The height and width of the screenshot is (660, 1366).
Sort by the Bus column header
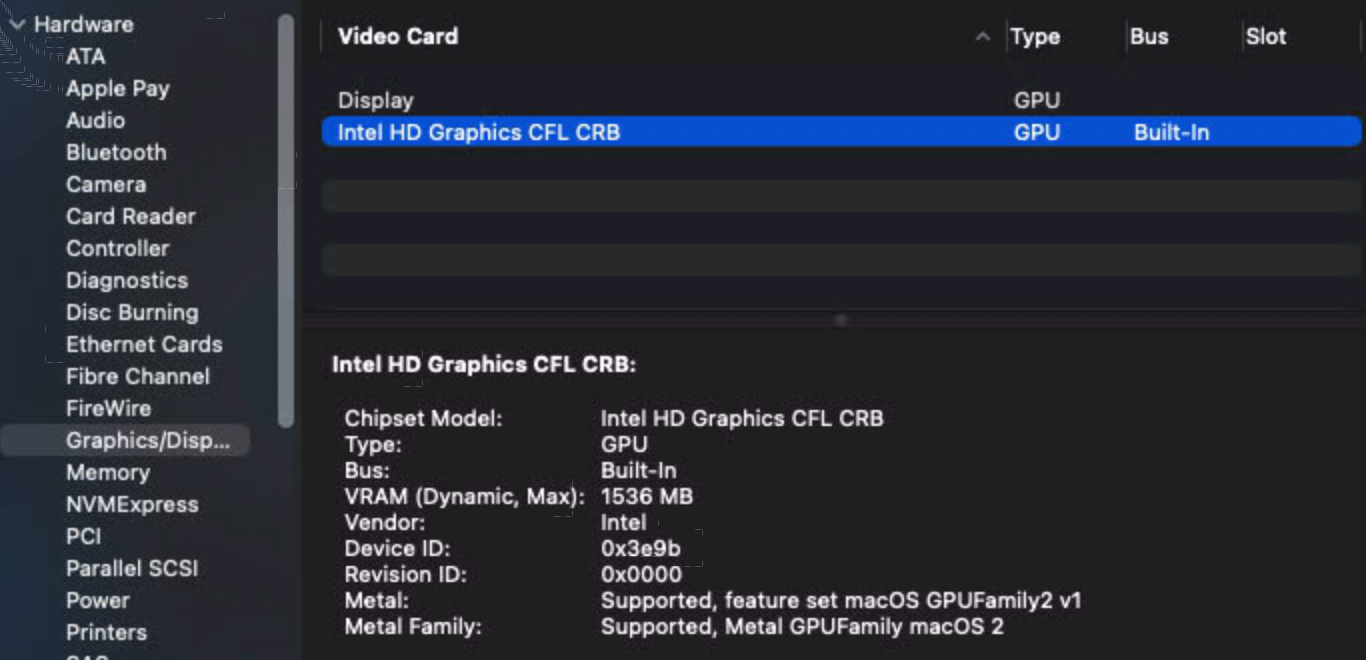1149,36
